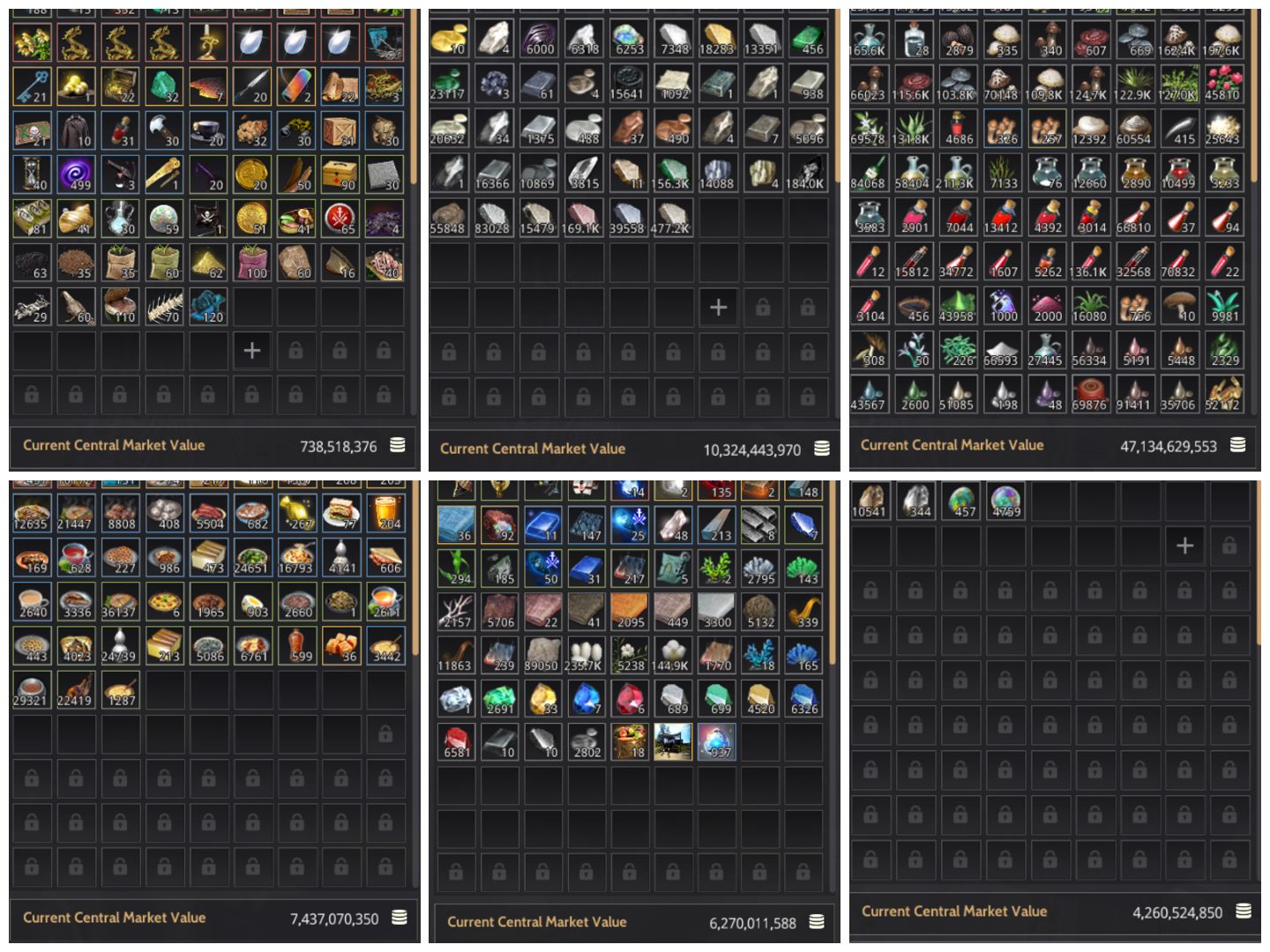Click the house painting thumbnail item
The height and width of the screenshot is (952, 1270).
click(x=673, y=741)
